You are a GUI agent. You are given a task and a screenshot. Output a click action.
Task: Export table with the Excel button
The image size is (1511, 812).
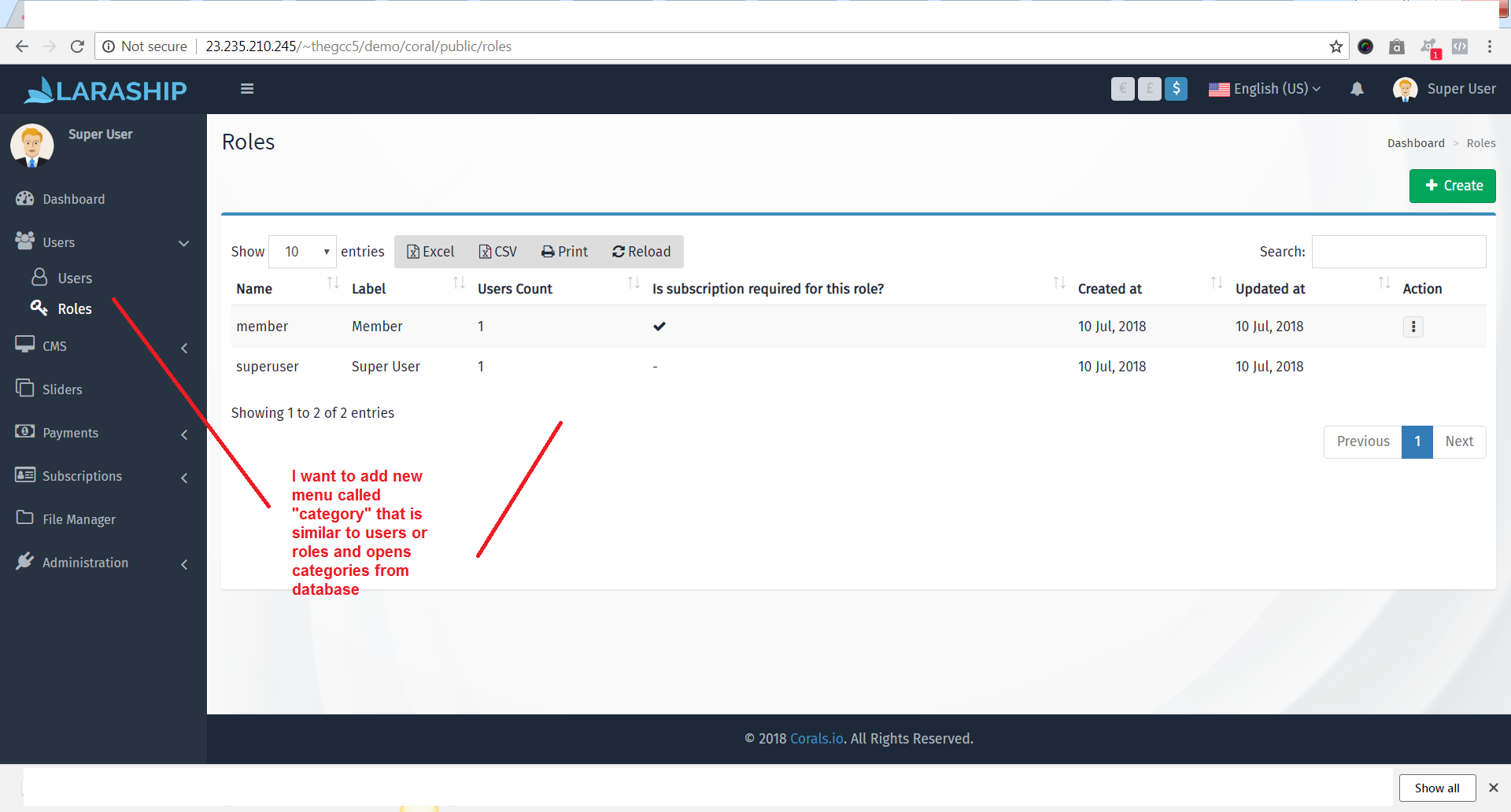pyautogui.click(x=430, y=252)
